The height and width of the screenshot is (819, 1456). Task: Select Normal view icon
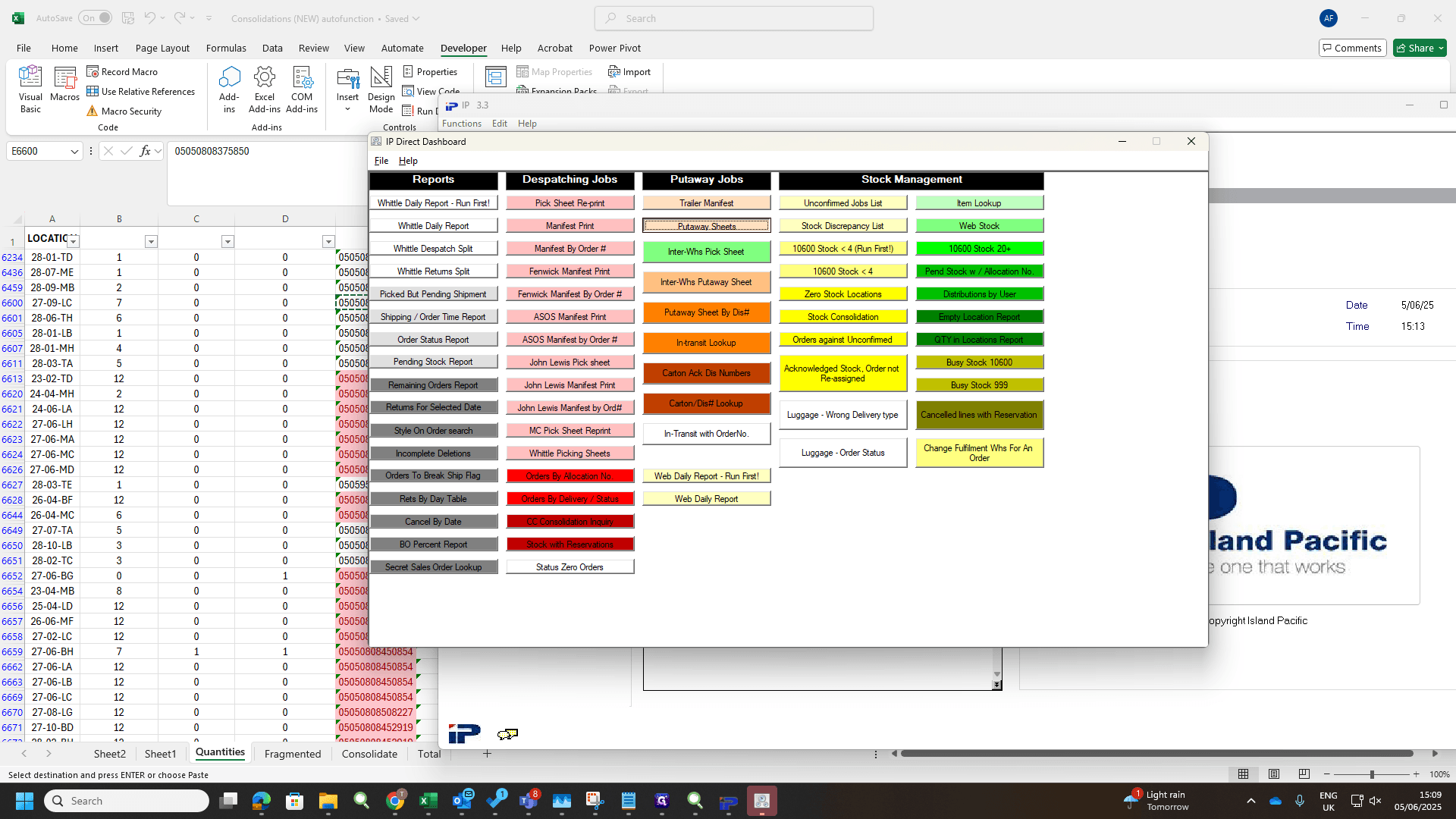1243,774
